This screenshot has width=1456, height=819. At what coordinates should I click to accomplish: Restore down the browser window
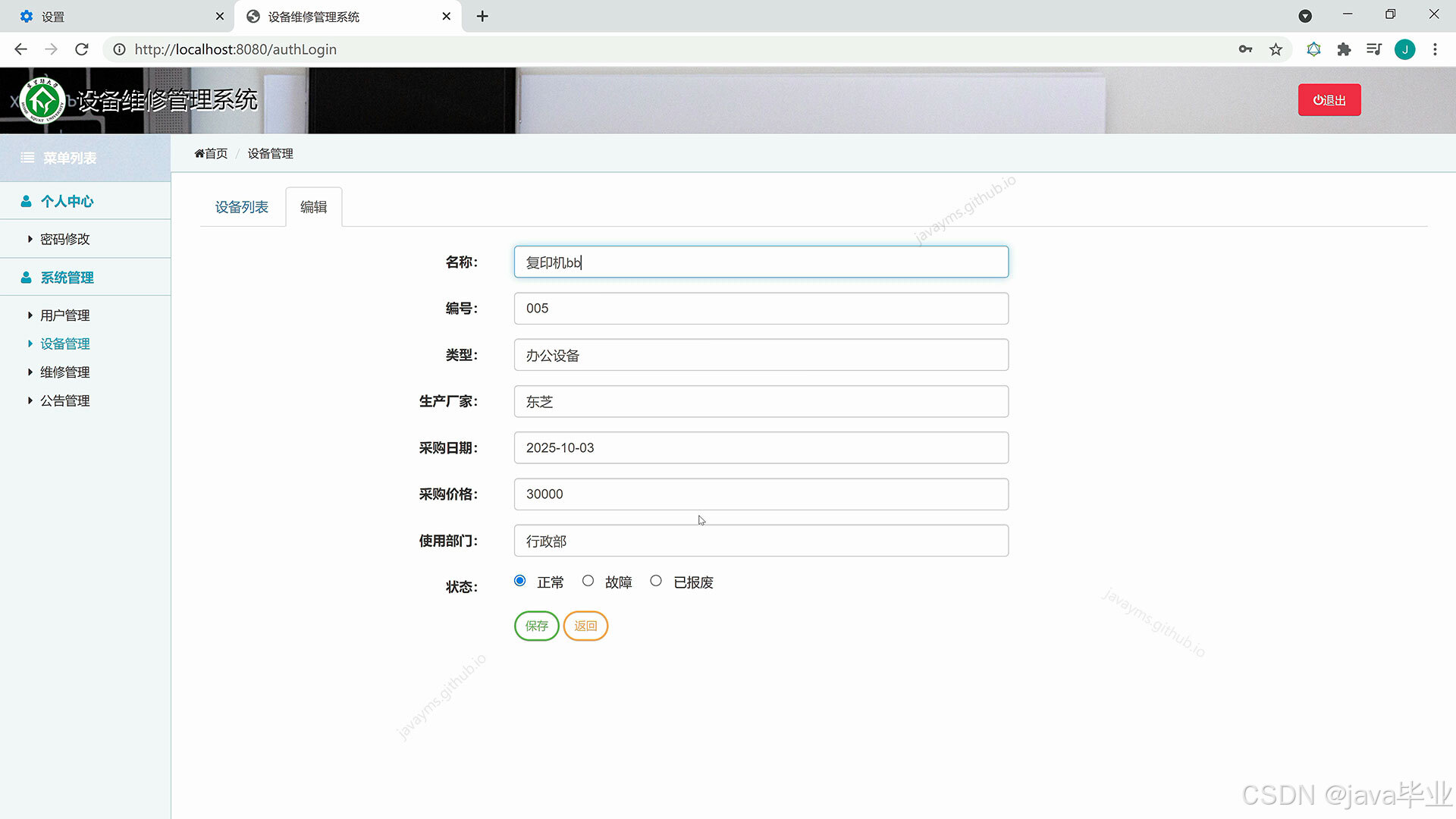pos(1390,14)
